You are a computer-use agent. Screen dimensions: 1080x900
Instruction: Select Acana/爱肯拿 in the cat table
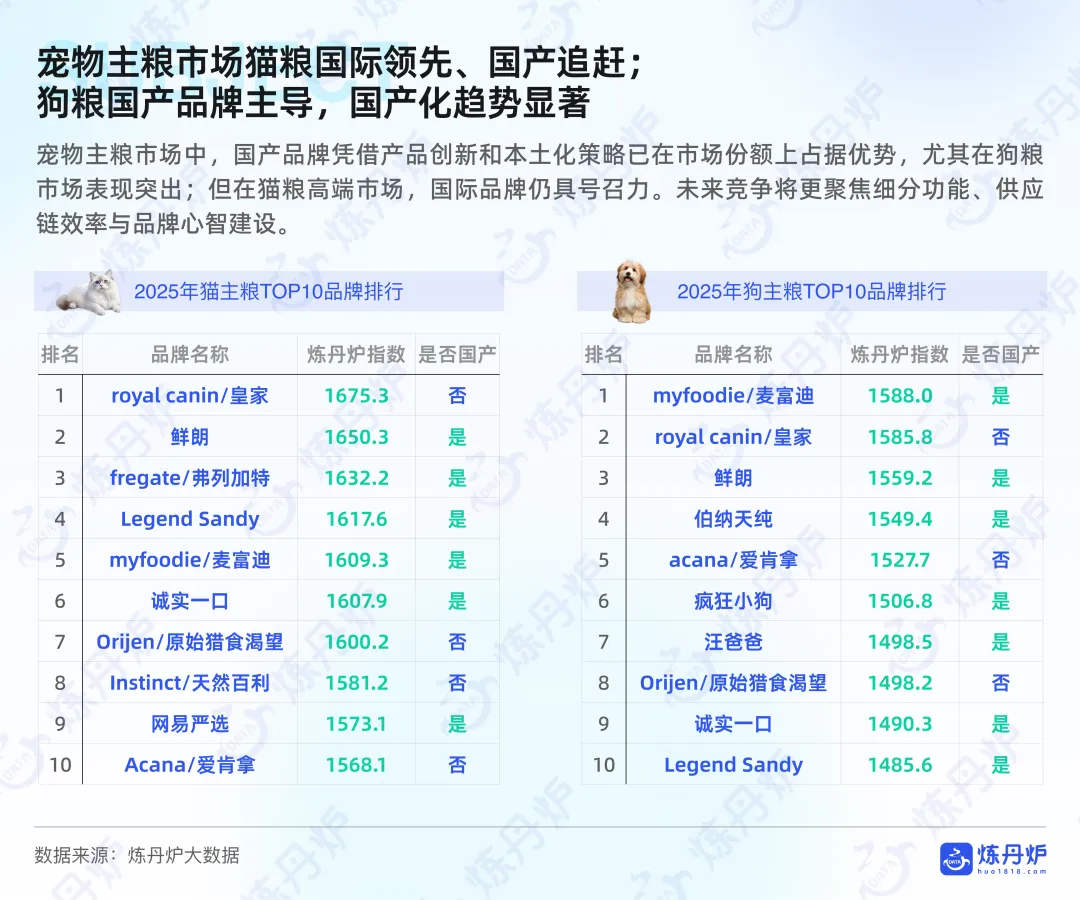189,765
